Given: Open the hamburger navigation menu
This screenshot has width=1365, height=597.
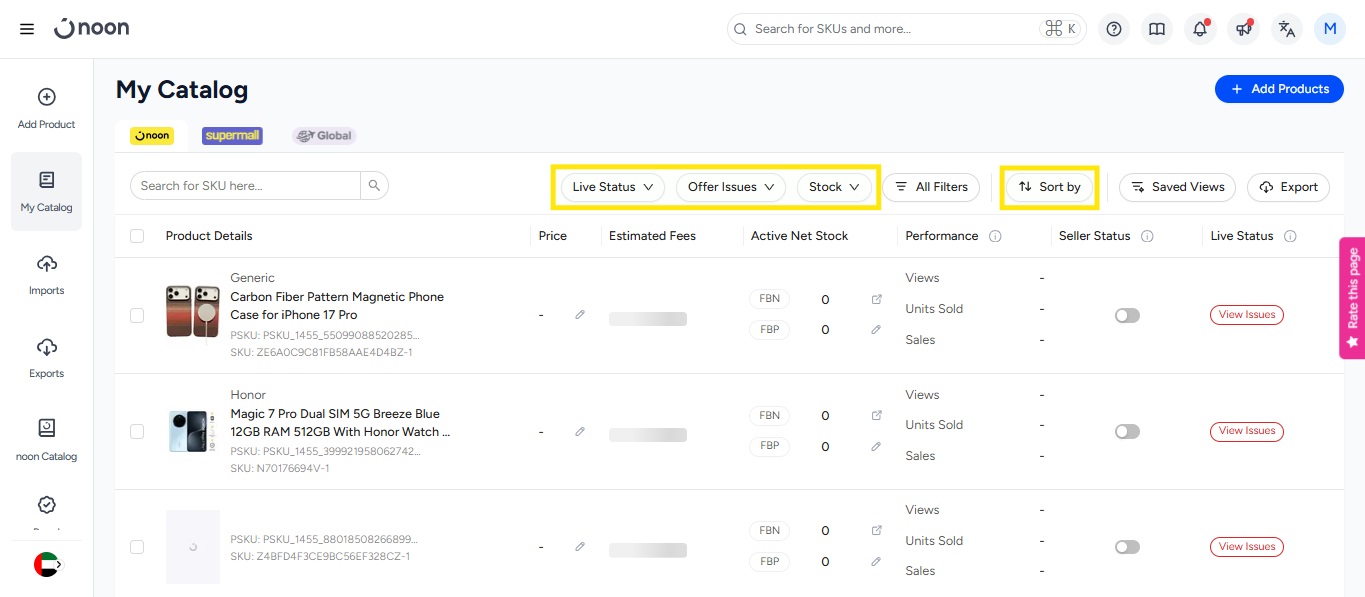Looking at the screenshot, I should (x=27, y=29).
